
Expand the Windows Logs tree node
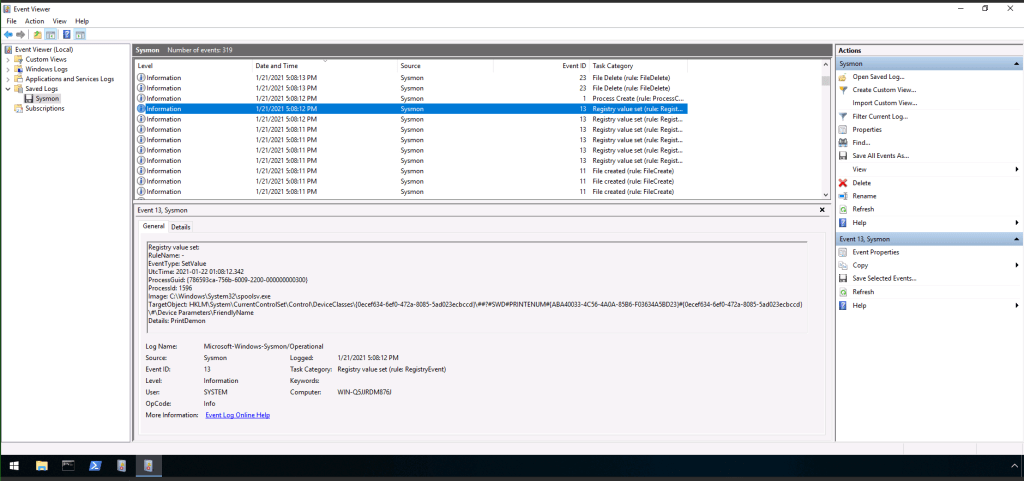pos(7,69)
